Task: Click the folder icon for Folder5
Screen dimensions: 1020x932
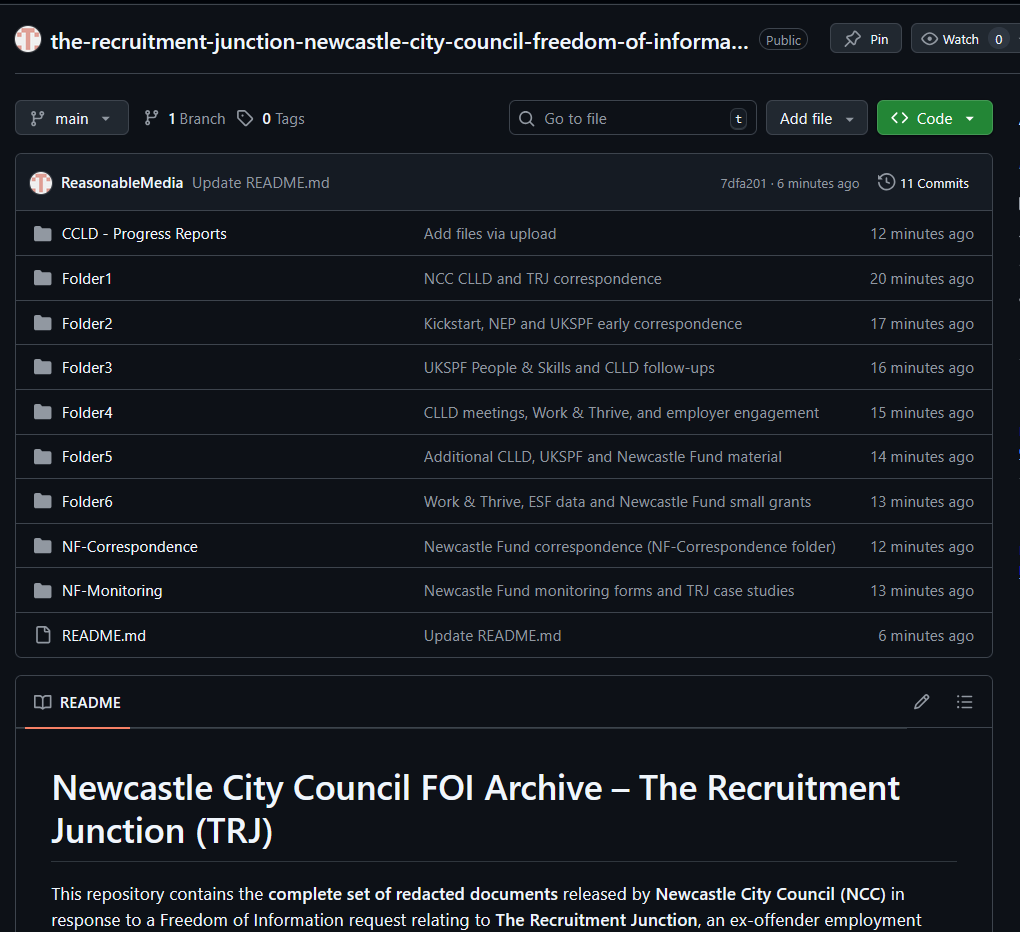Action: click(x=43, y=457)
